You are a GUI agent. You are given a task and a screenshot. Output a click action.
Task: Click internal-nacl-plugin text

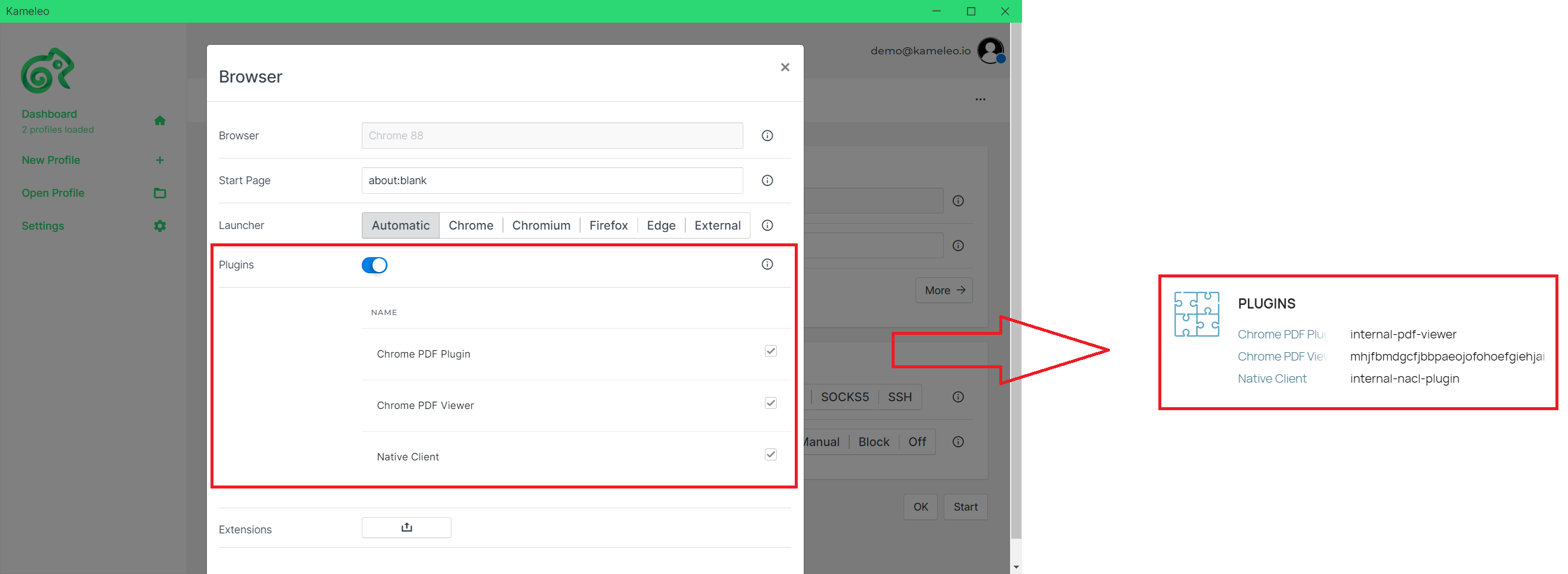click(x=1404, y=378)
